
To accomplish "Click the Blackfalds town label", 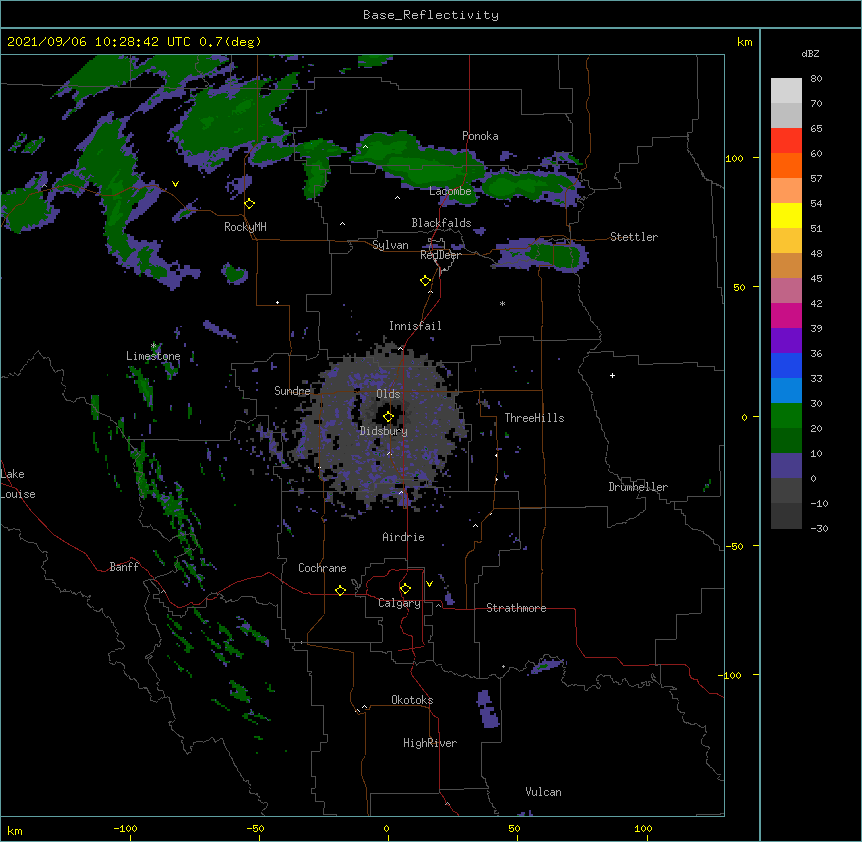I will click(441, 223).
